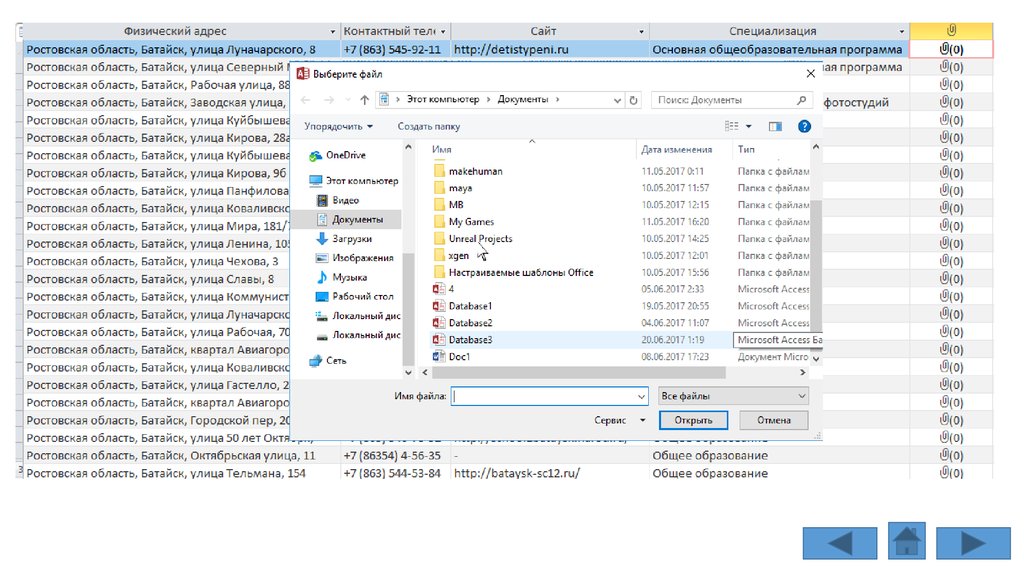The height and width of the screenshot is (574, 1024).
Task: Click the paperclip attachment column header
Action: point(950,31)
